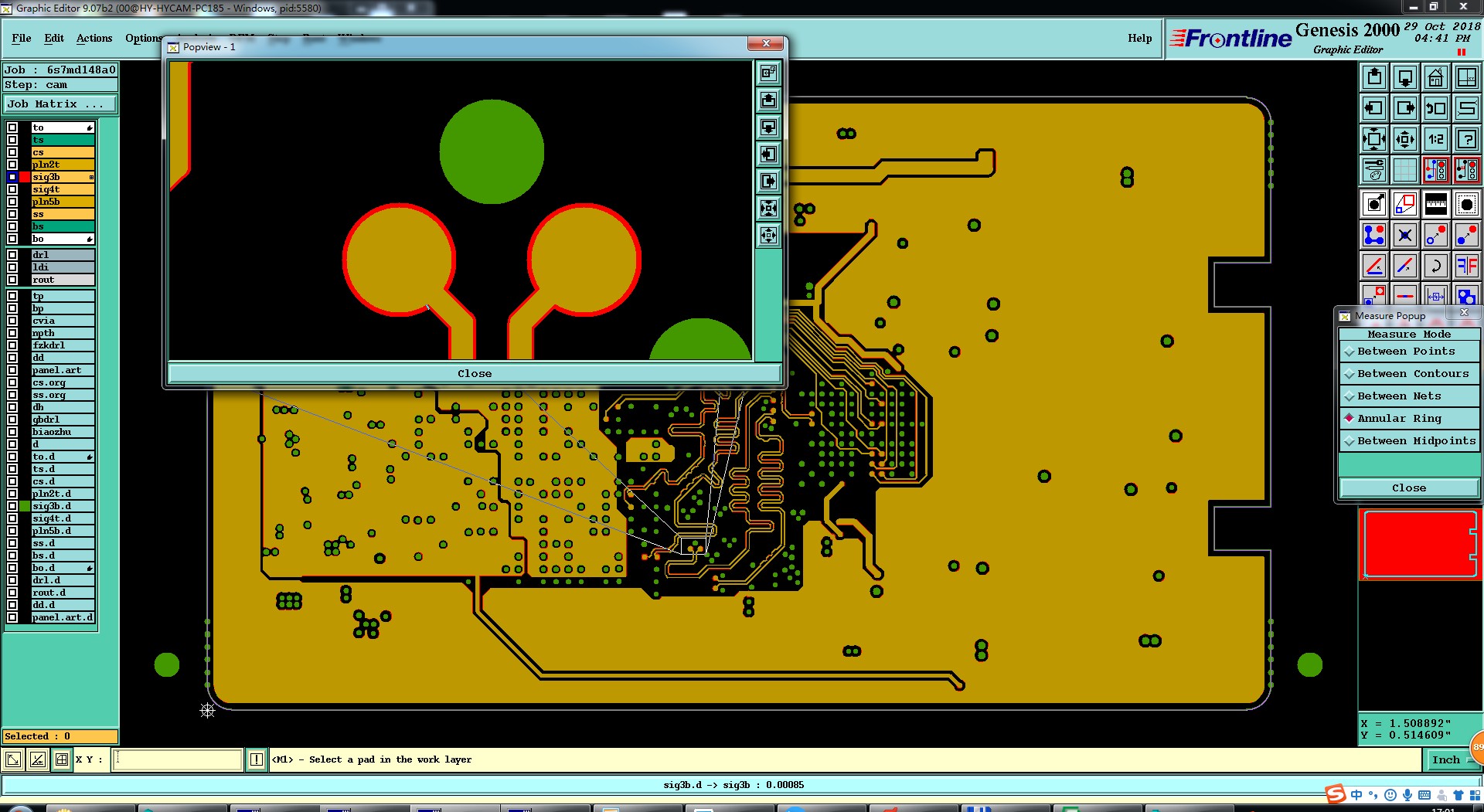
Task: Click pan left icon in Popview window
Action: 768,154
